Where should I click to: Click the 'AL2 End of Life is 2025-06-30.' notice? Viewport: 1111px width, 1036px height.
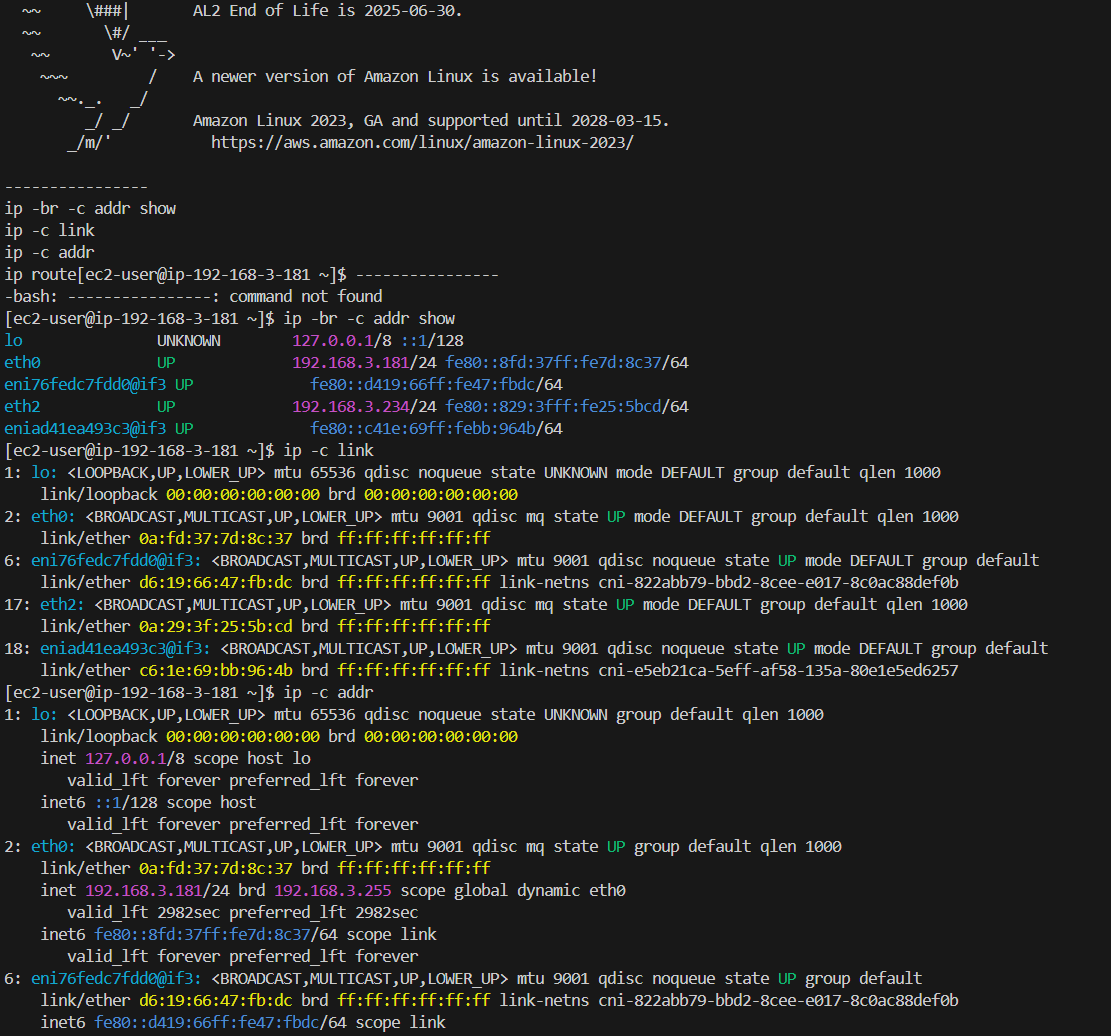click(327, 11)
